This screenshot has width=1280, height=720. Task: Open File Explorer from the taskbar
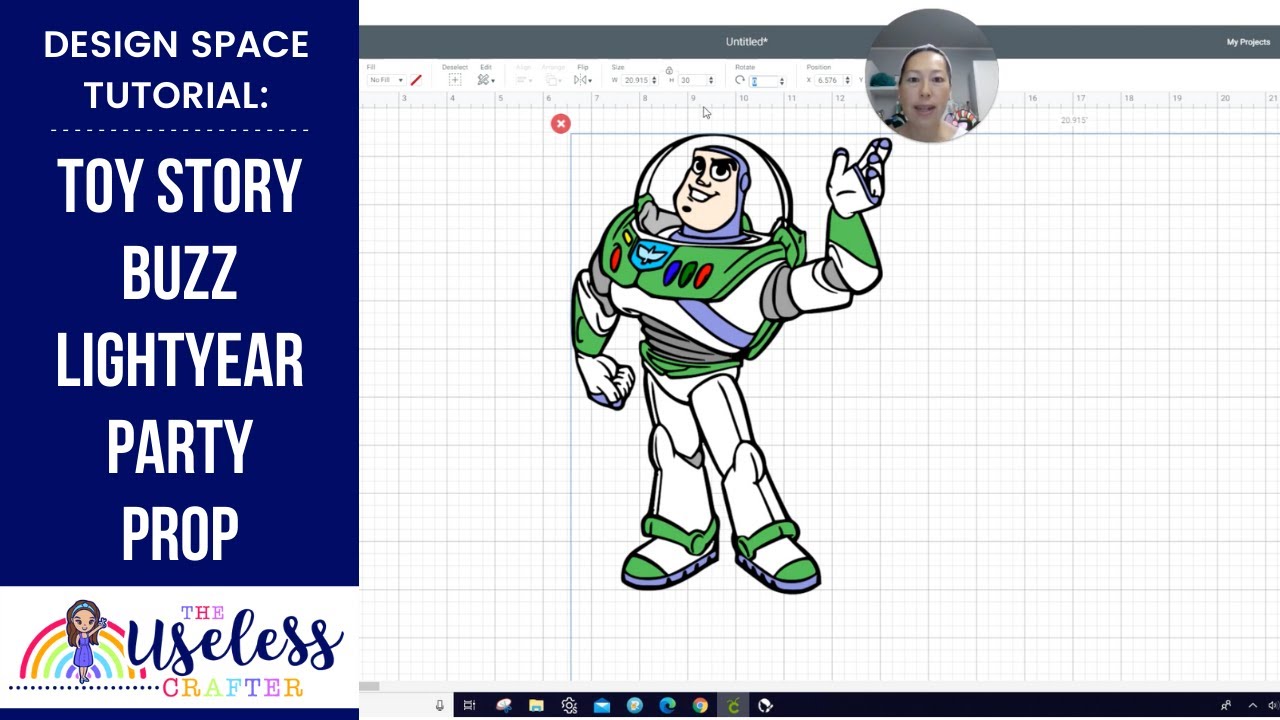[x=536, y=705]
